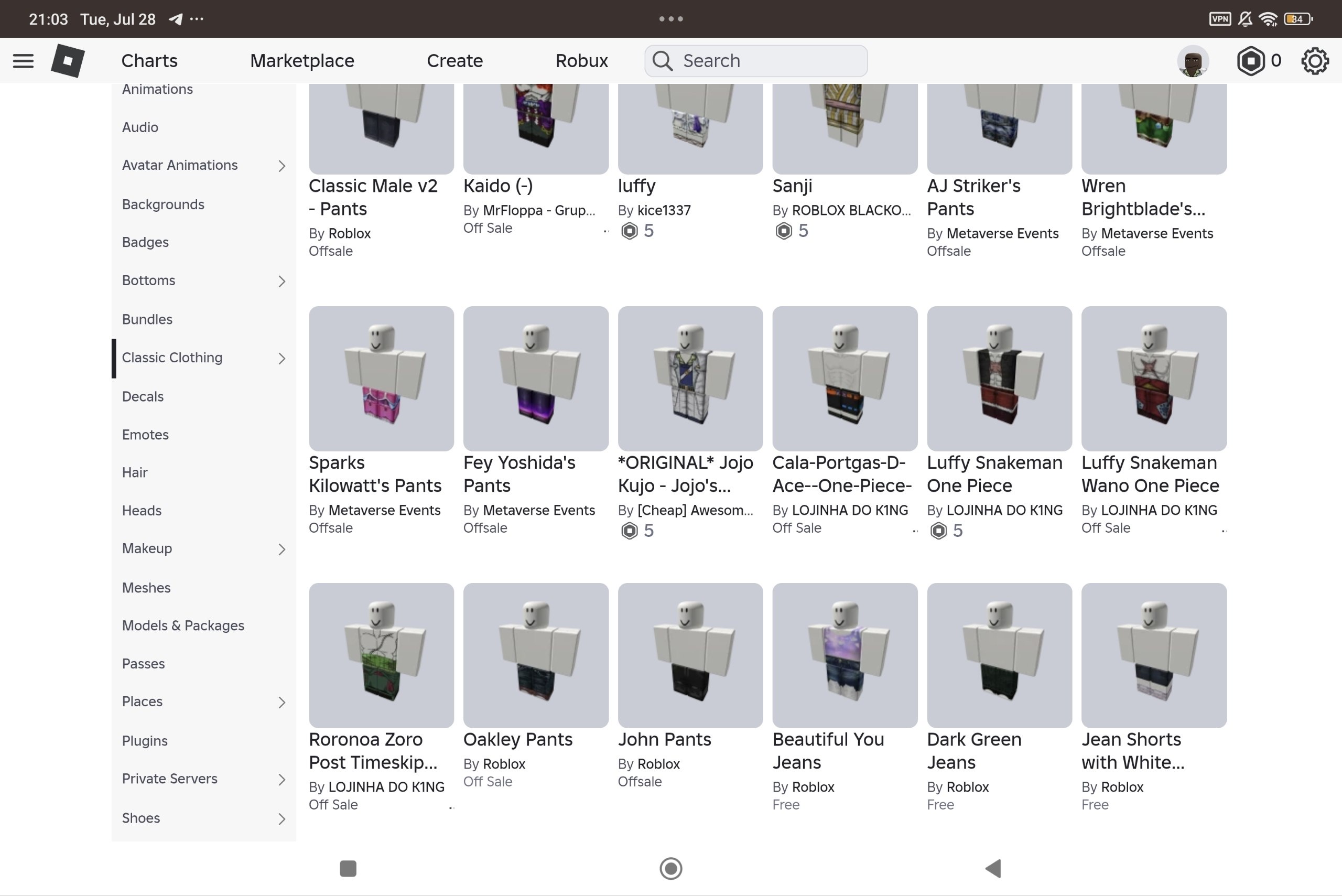Open Sparks Kilowatt's Pants thumbnail

click(381, 379)
